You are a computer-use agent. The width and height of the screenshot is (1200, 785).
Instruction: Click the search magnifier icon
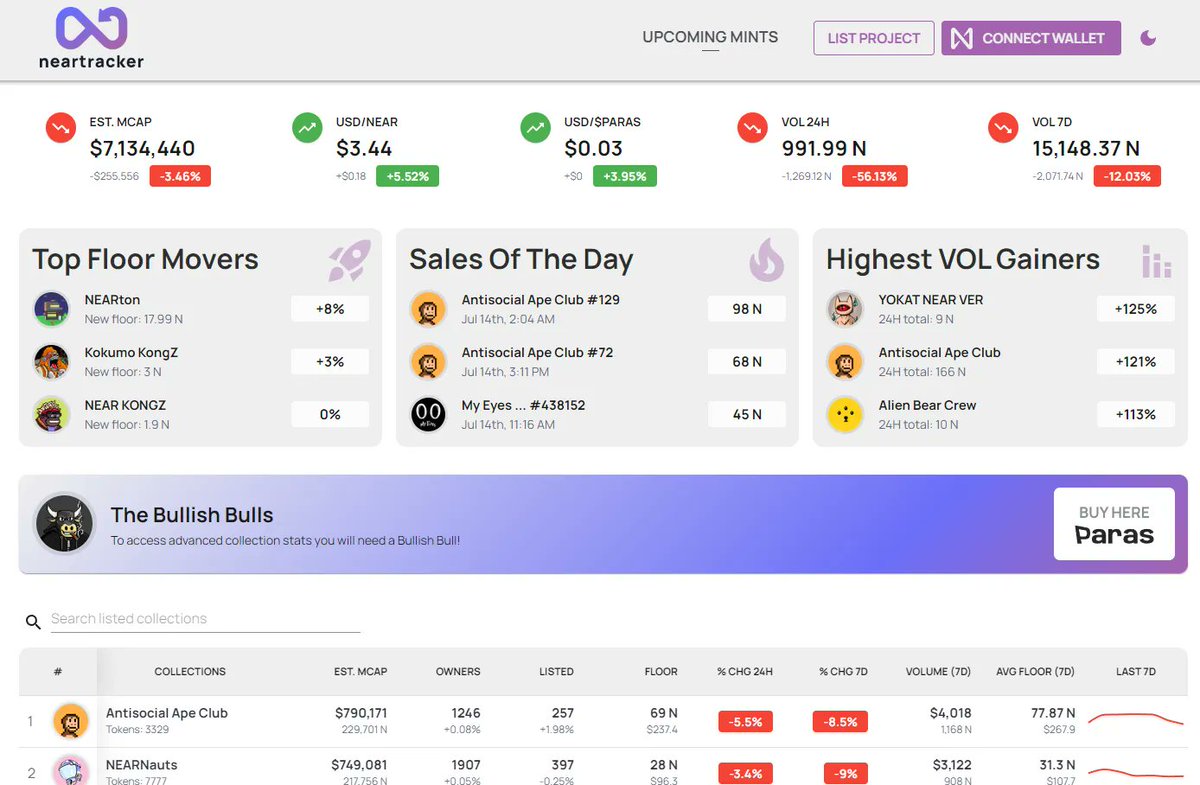[x=34, y=622]
